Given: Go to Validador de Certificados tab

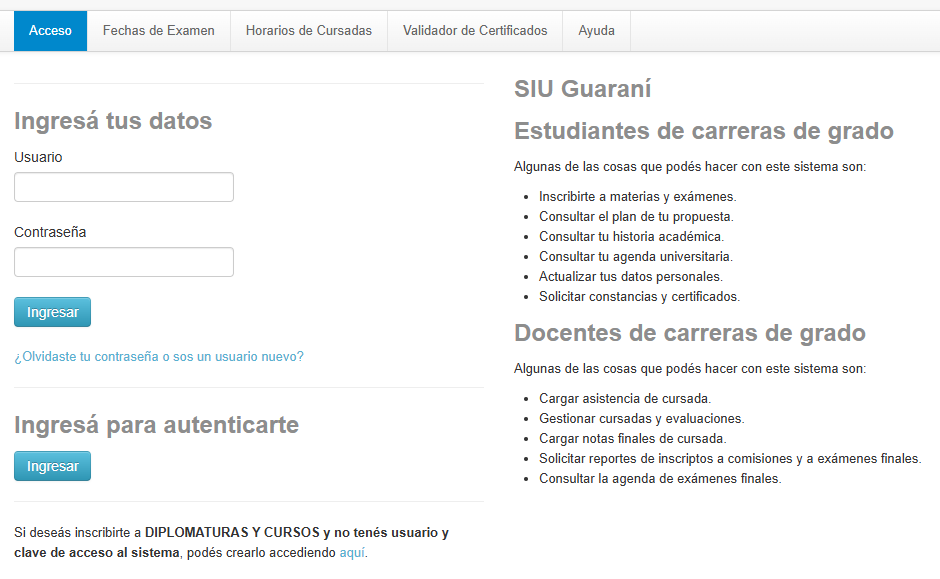Looking at the screenshot, I should pyautogui.click(x=475, y=31).
